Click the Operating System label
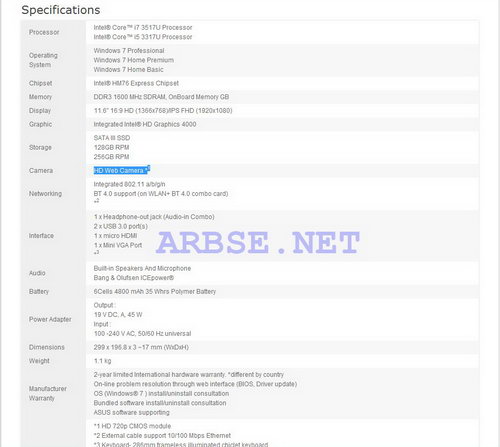The height and width of the screenshot is (447, 500). (43, 60)
